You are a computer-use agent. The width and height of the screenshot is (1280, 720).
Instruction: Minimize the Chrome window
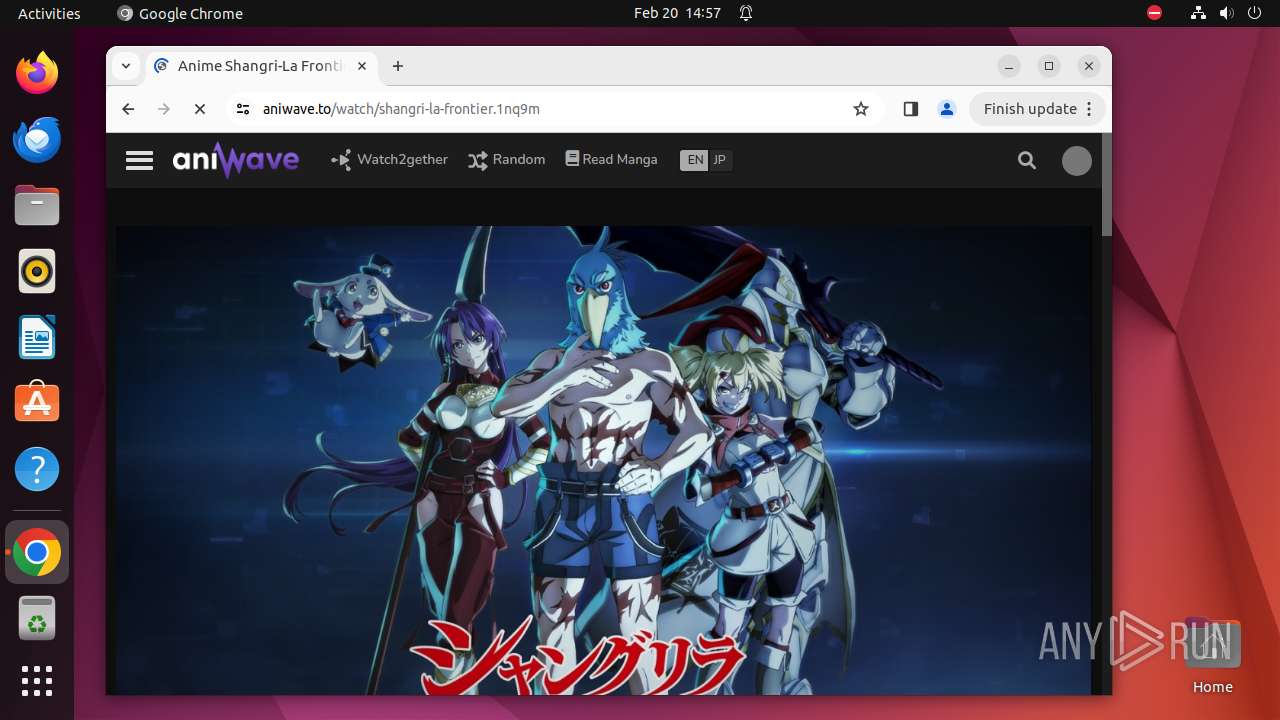pos(1009,66)
